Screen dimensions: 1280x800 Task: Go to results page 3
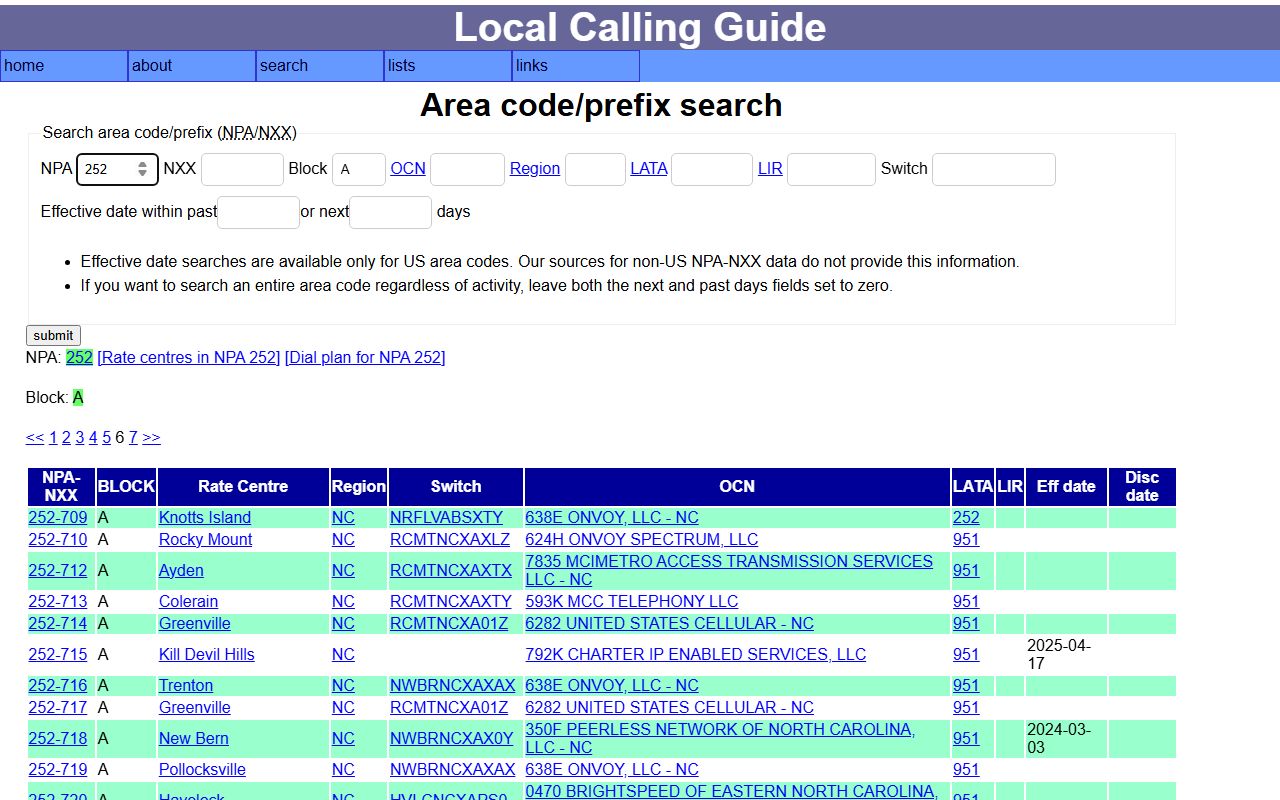(x=80, y=438)
